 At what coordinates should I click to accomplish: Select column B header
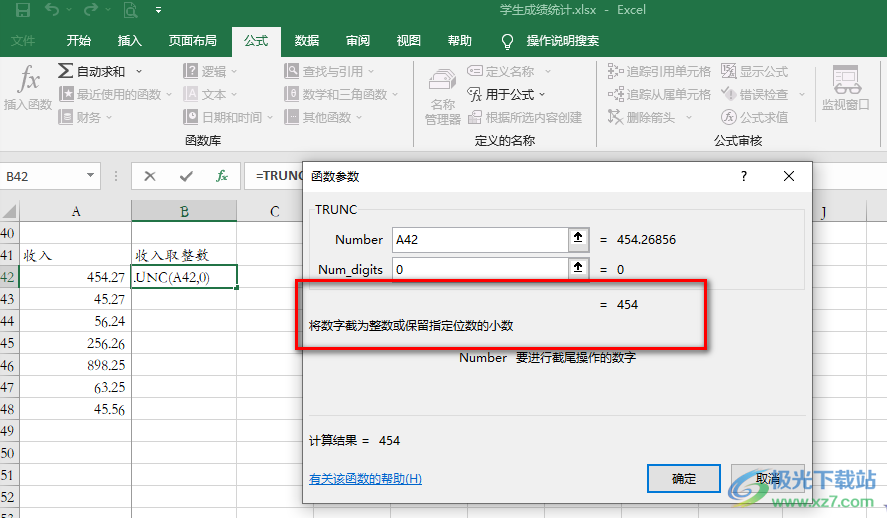click(x=184, y=211)
